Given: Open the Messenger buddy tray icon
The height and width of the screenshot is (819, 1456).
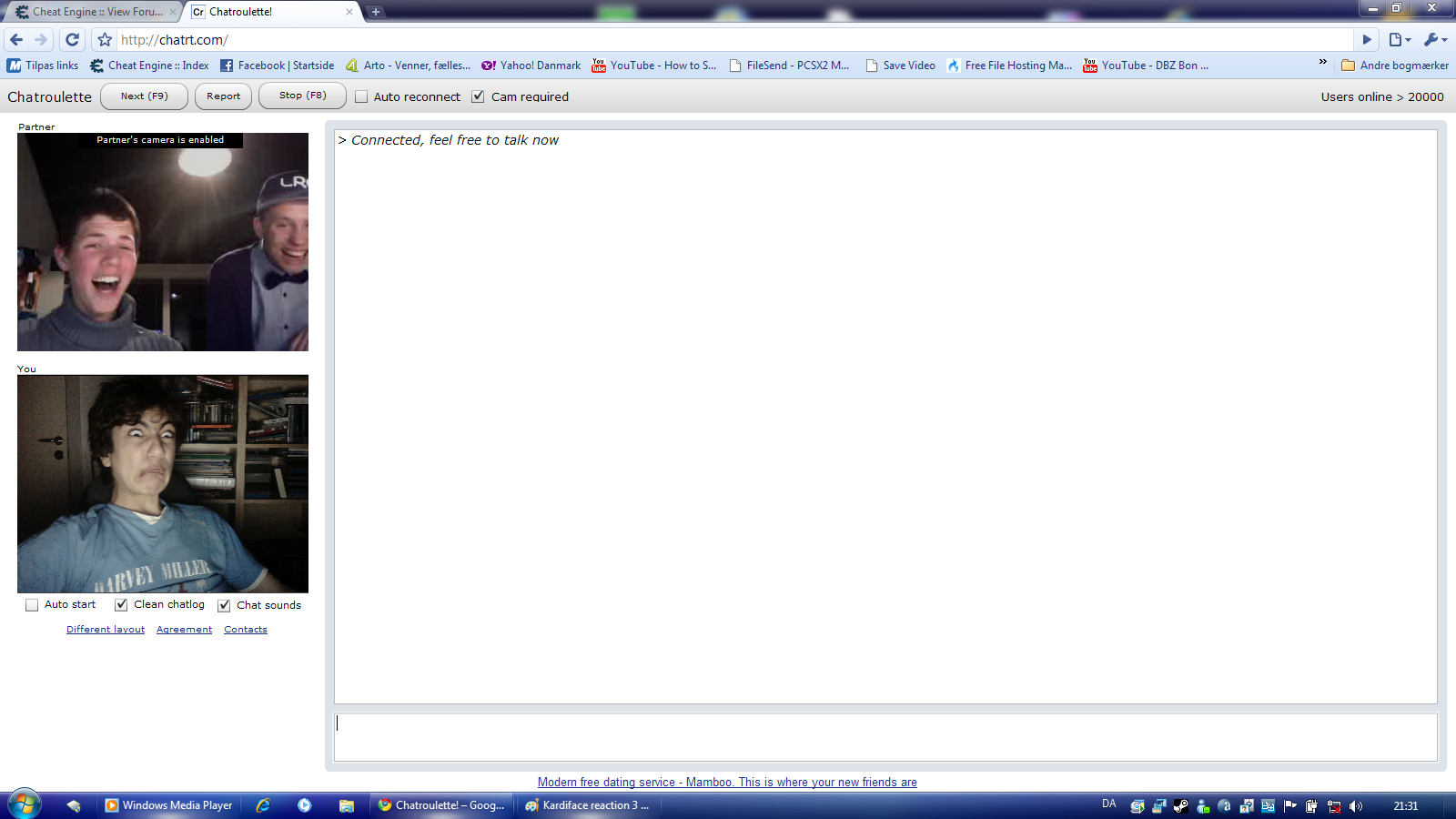Looking at the screenshot, I should (1203, 805).
